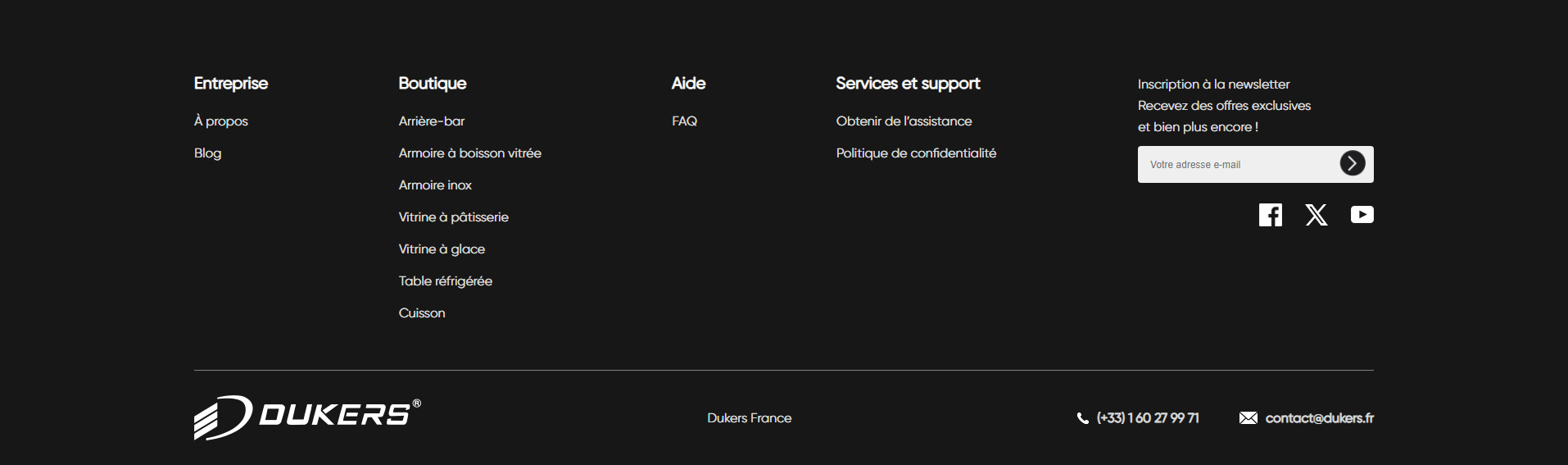Click the newsletter submit arrow button
Image resolution: width=1568 pixels, height=465 pixels.
(x=1352, y=163)
